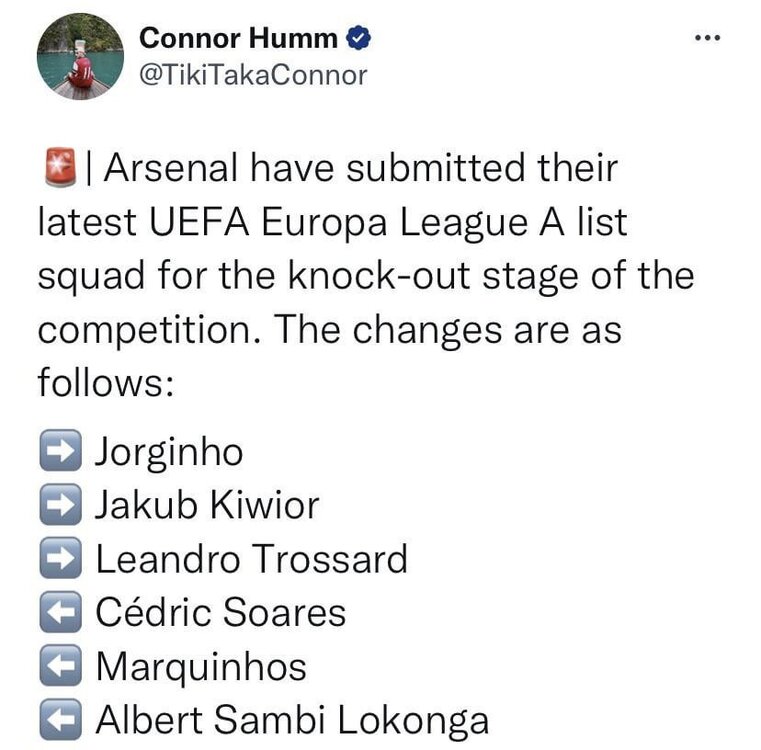The width and height of the screenshot is (761, 750).
Task: Click the right arrow beside Leandro Trossard
Action: pyautogui.click(x=60, y=559)
